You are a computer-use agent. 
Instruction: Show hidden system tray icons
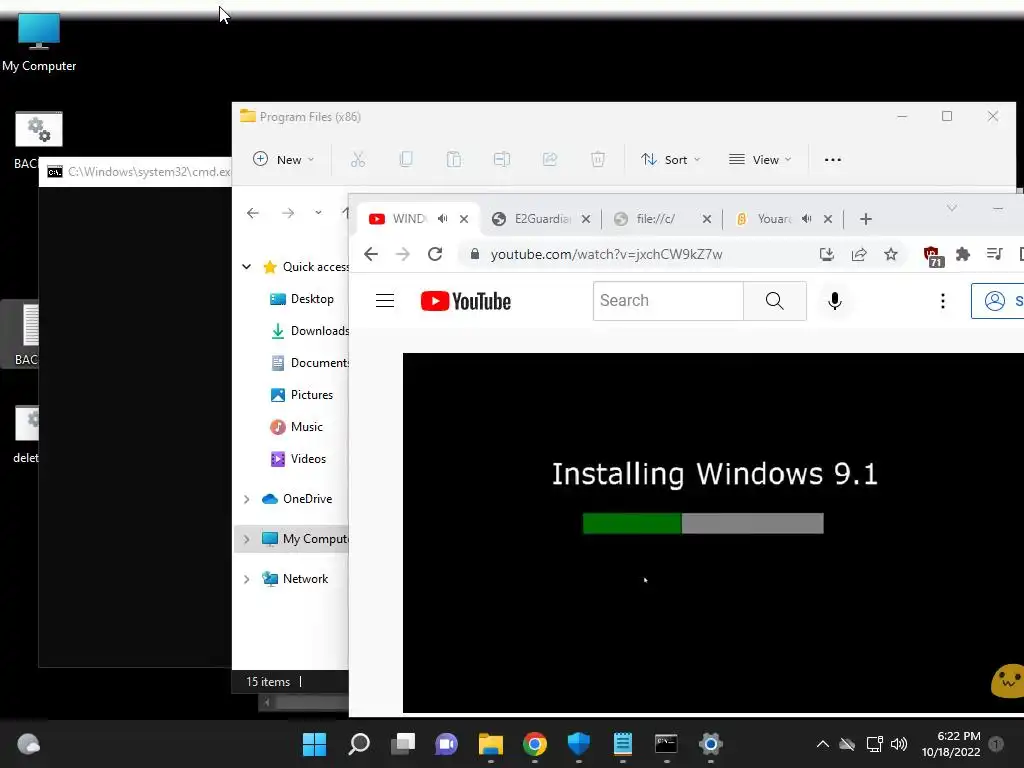[x=823, y=744]
